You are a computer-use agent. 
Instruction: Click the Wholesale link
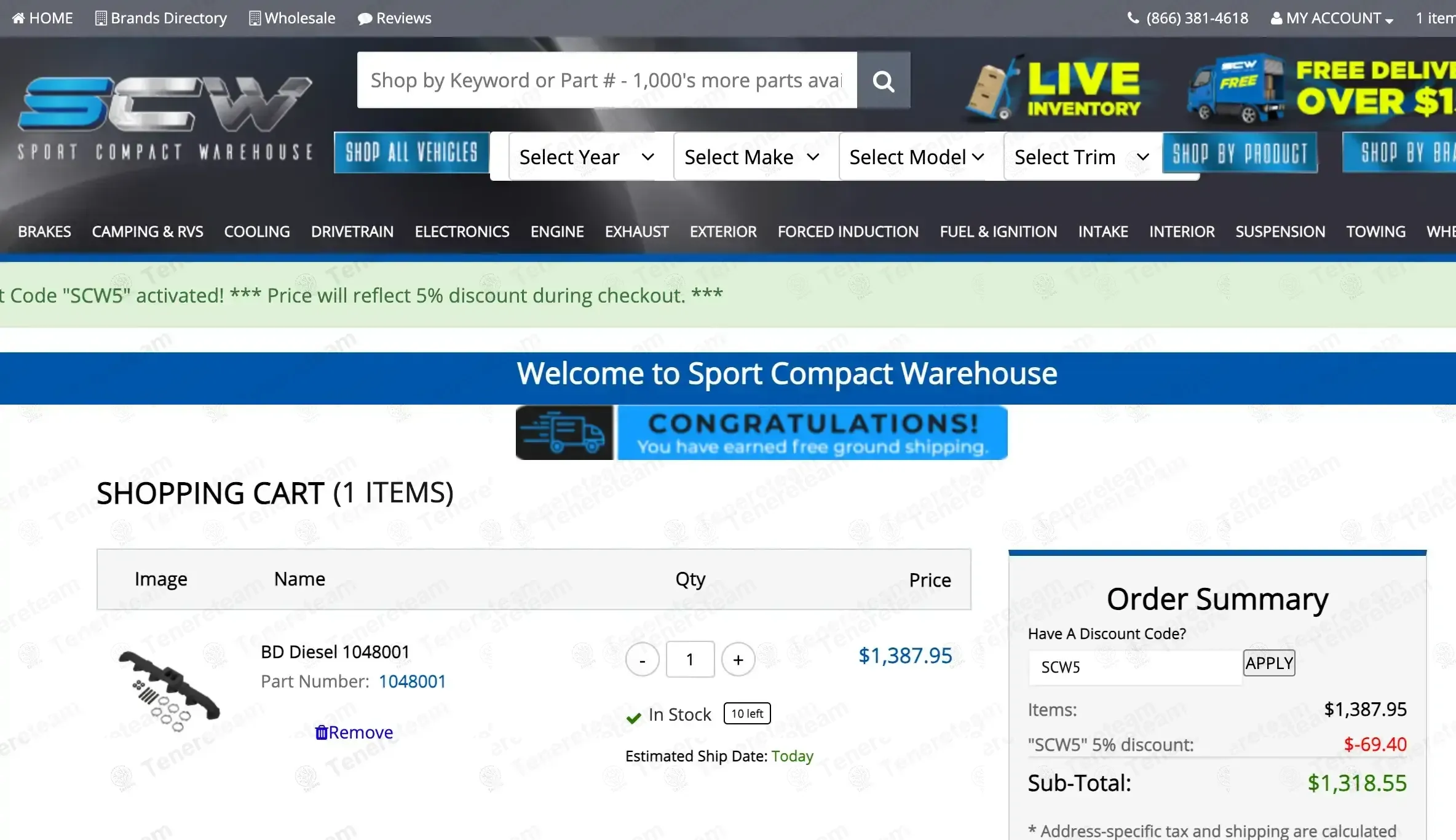[292, 18]
